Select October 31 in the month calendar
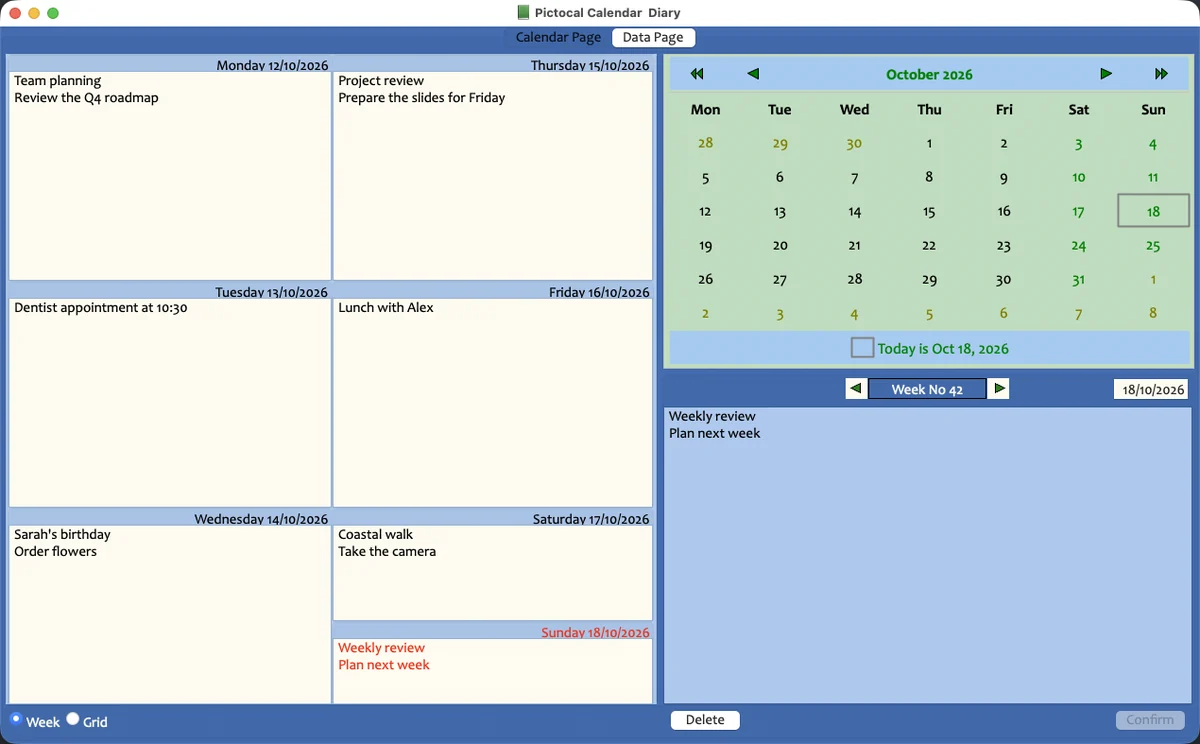This screenshot has height=744, width=1200. [x=1078, y=280]
